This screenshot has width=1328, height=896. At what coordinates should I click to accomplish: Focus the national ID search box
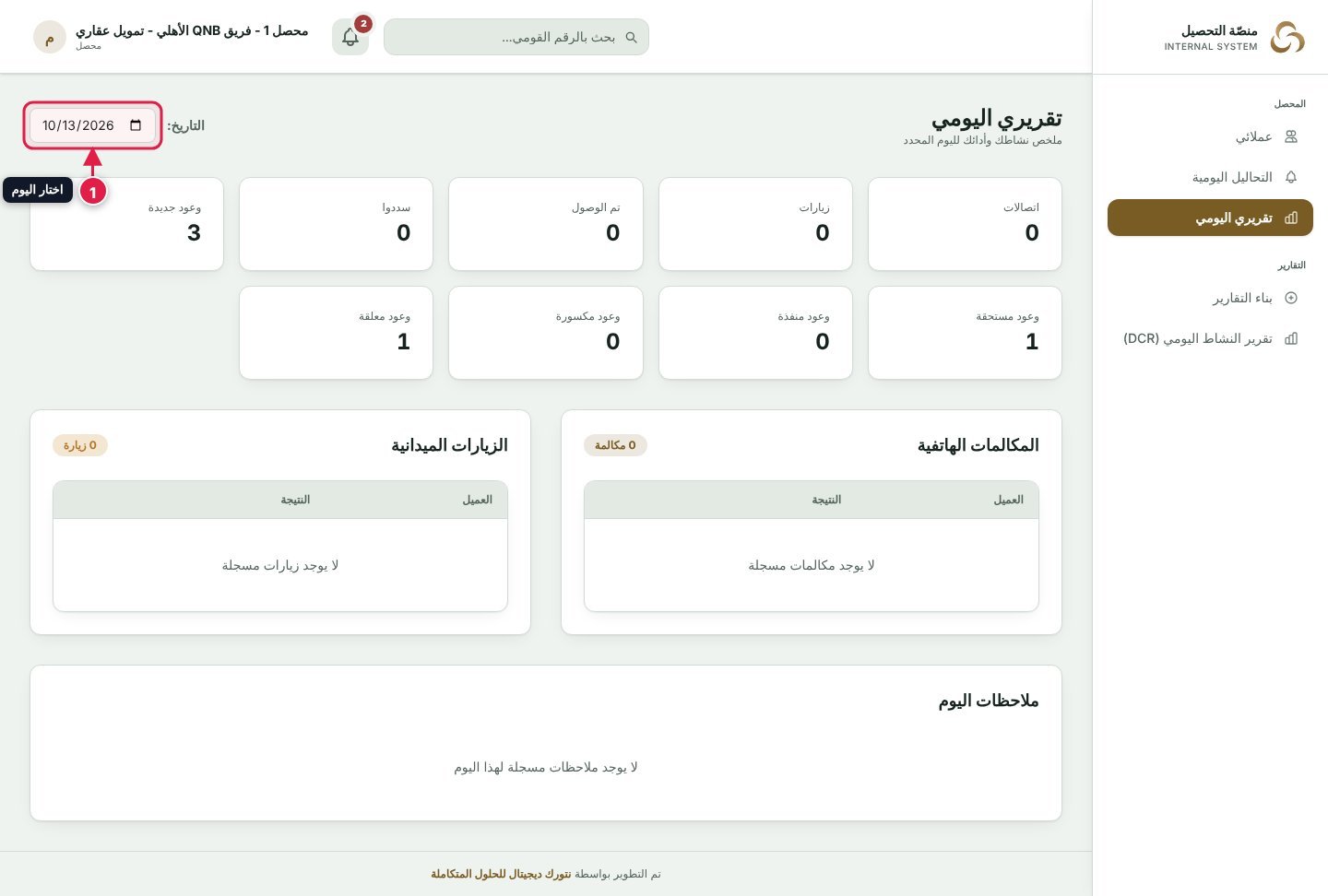pos(516,37)
